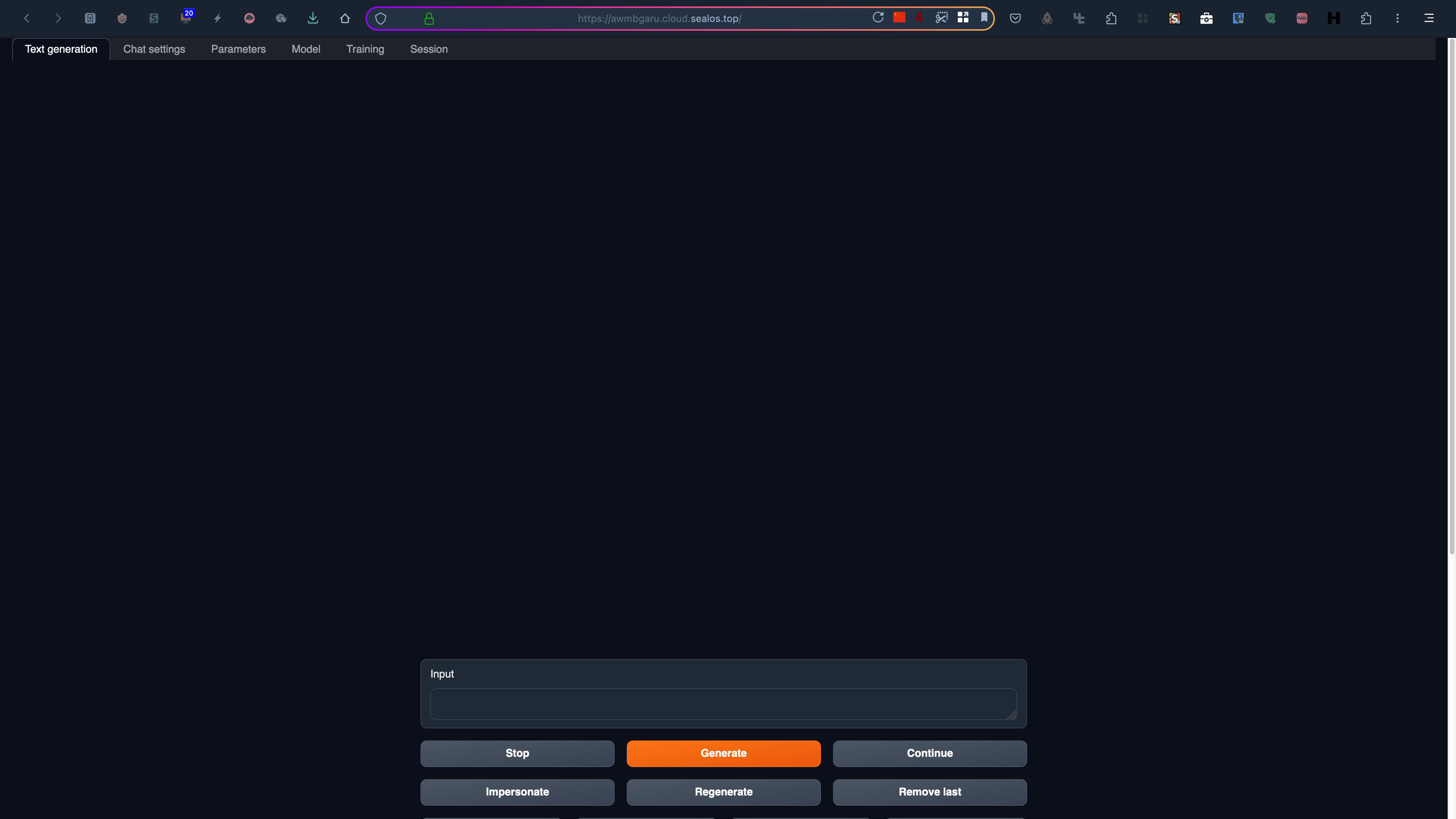
Task: Select the Text generation tab
Action: point(61,49)
